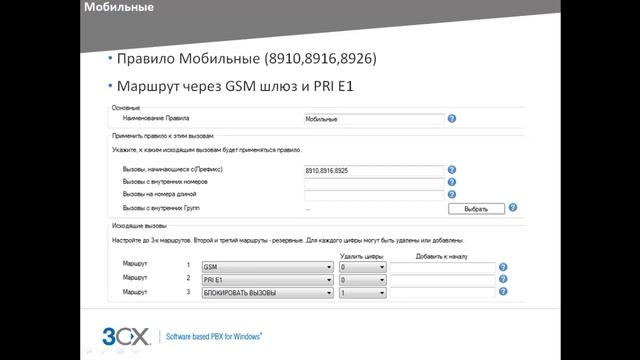Show help for calls to number length
This screenshot has width=640, height=360.
tap(451, 194)
